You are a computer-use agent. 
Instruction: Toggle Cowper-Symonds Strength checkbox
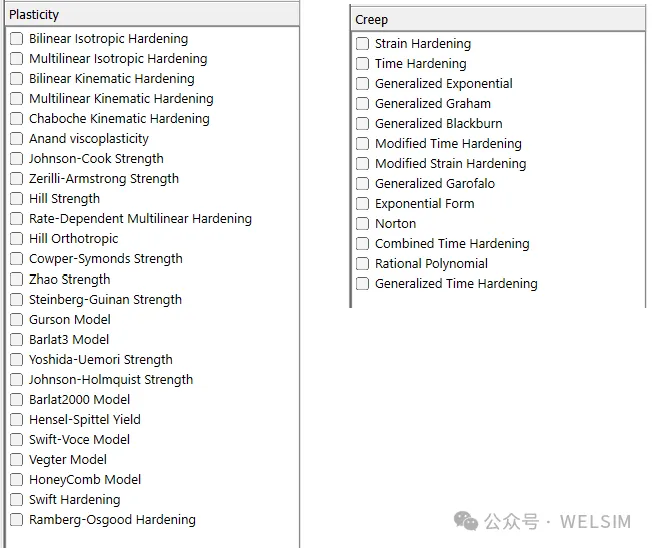17,259
